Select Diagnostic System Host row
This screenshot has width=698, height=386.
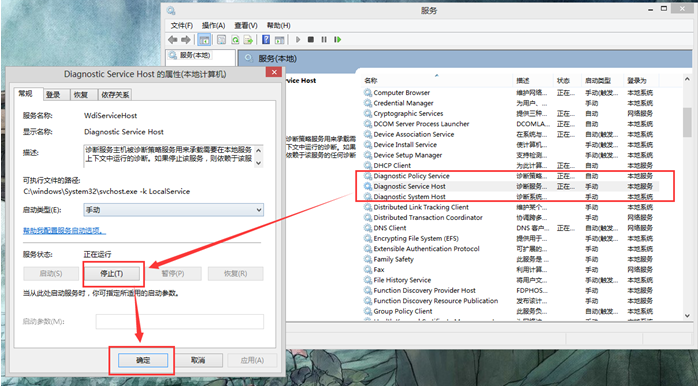coord(511,196)
